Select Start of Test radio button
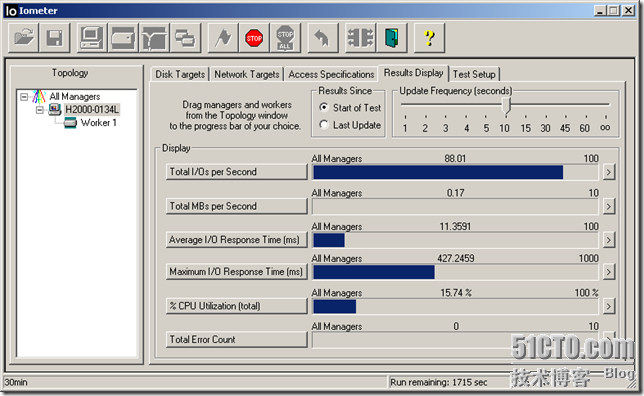 tap(324, 107)
